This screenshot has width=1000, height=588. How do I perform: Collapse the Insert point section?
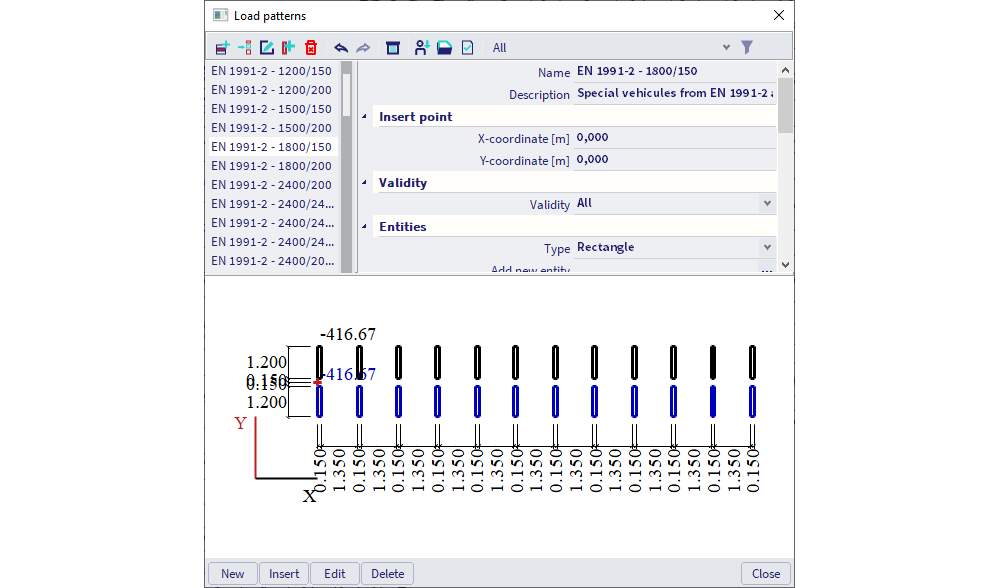click(365, 115)
